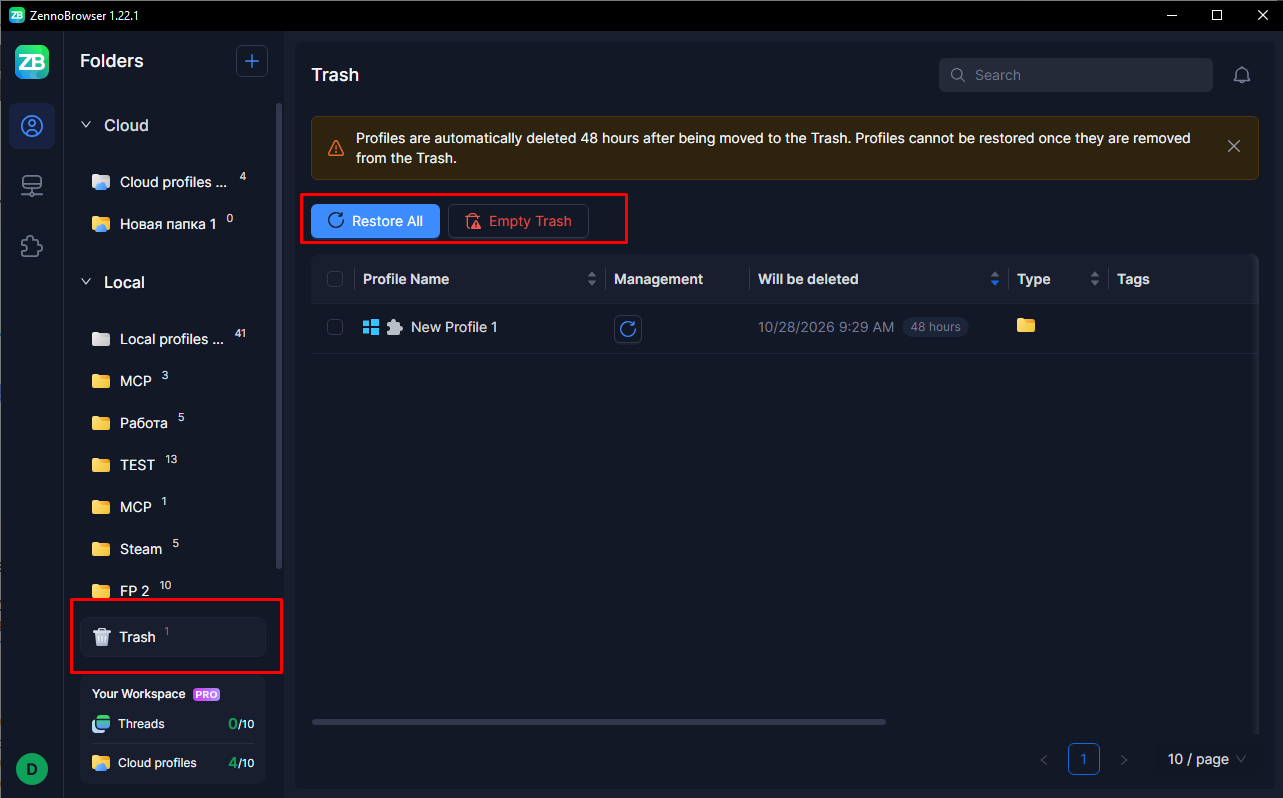Sort by Will be deleted column arrows
1283x798 pixels.
pyautogui.click(x=994, y=279)
